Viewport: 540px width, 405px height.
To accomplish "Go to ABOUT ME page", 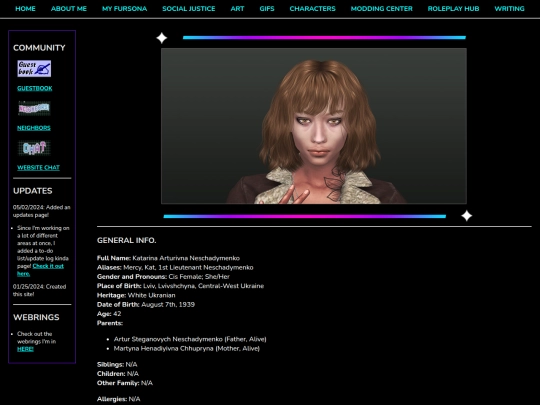I will (x=69, y=9).
